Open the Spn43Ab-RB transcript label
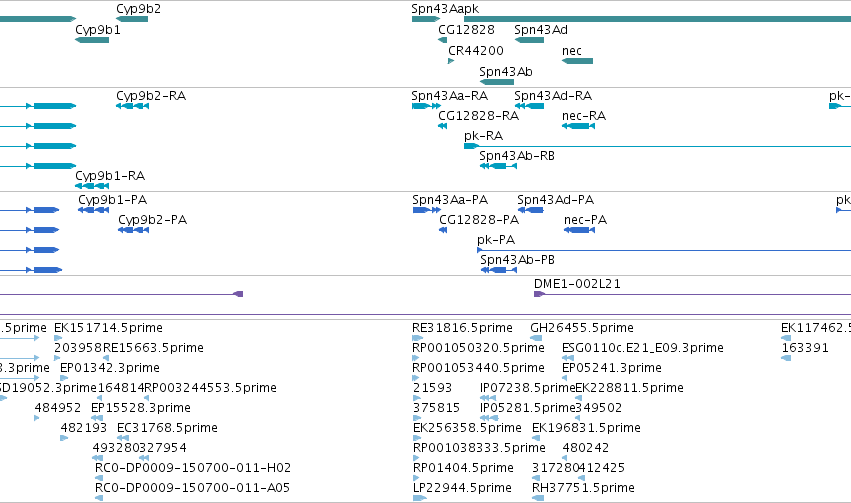This screenshot has width=851, height=503. (517, 156)
